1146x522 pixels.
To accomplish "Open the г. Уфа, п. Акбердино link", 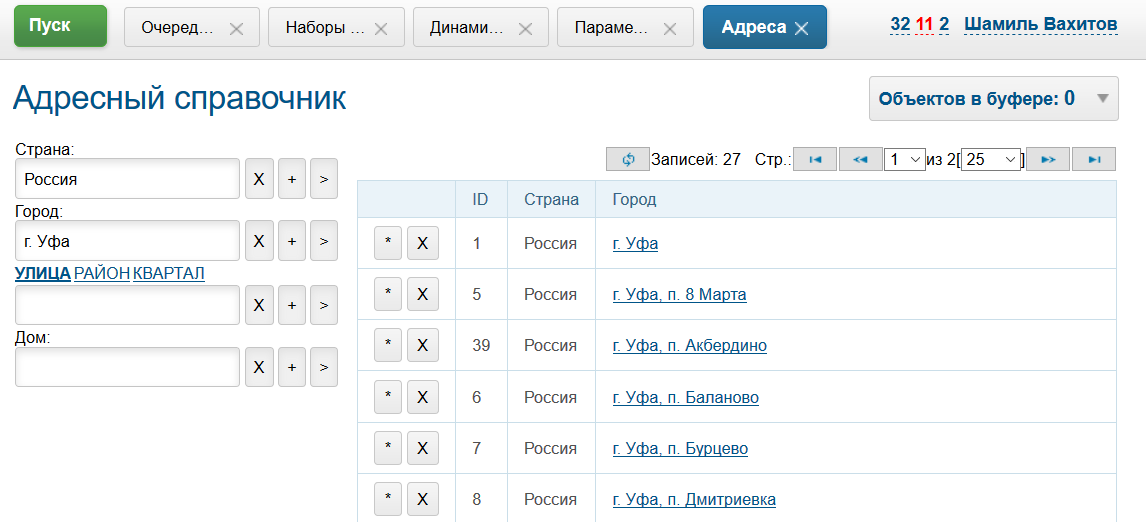I will [x=689, y=346].
